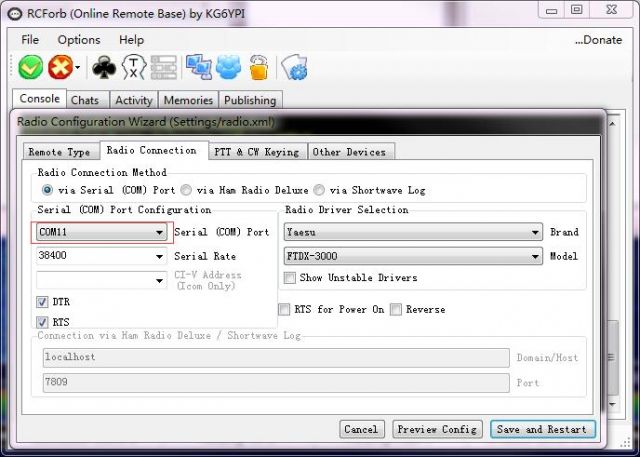
Task: Click the Cancel button
Action: coord(362,429)
